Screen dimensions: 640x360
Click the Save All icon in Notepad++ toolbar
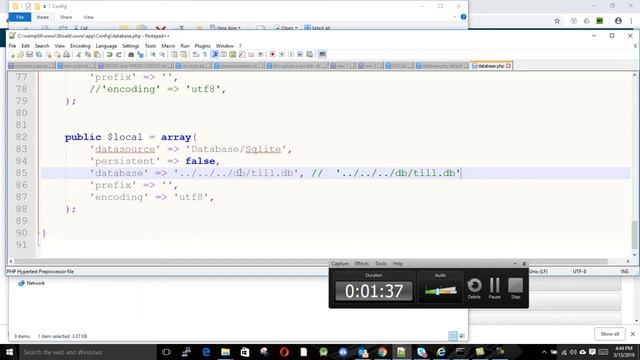coord(39,55)
